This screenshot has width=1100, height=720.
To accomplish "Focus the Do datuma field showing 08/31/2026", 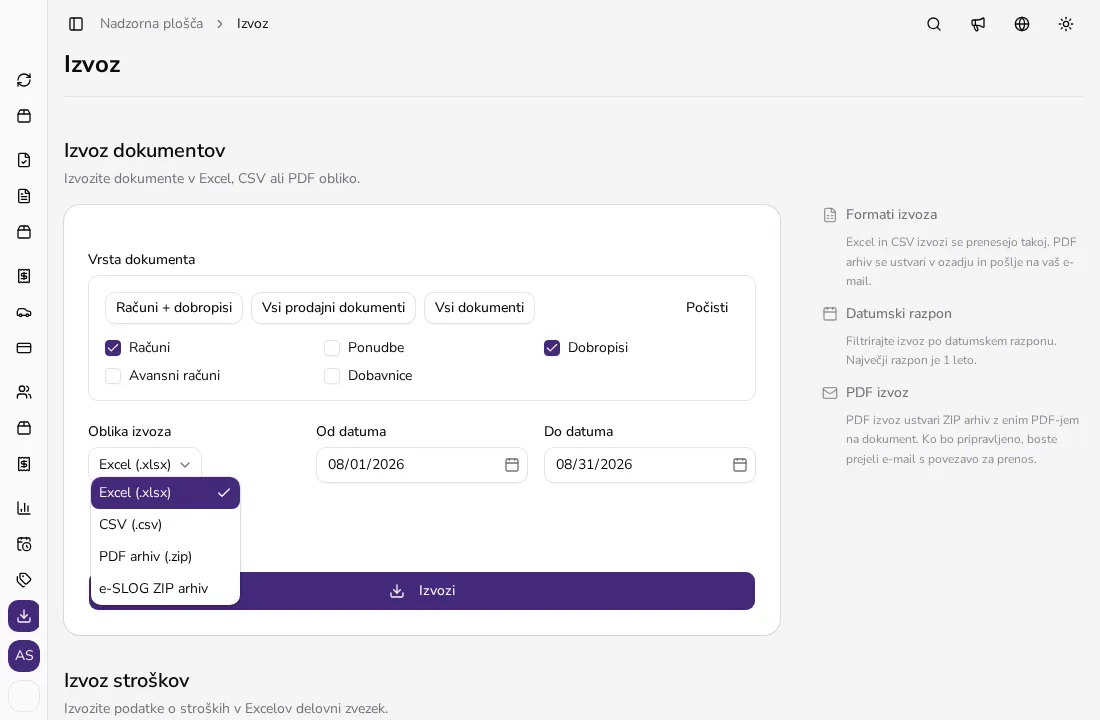I will (x=650, y=465).
